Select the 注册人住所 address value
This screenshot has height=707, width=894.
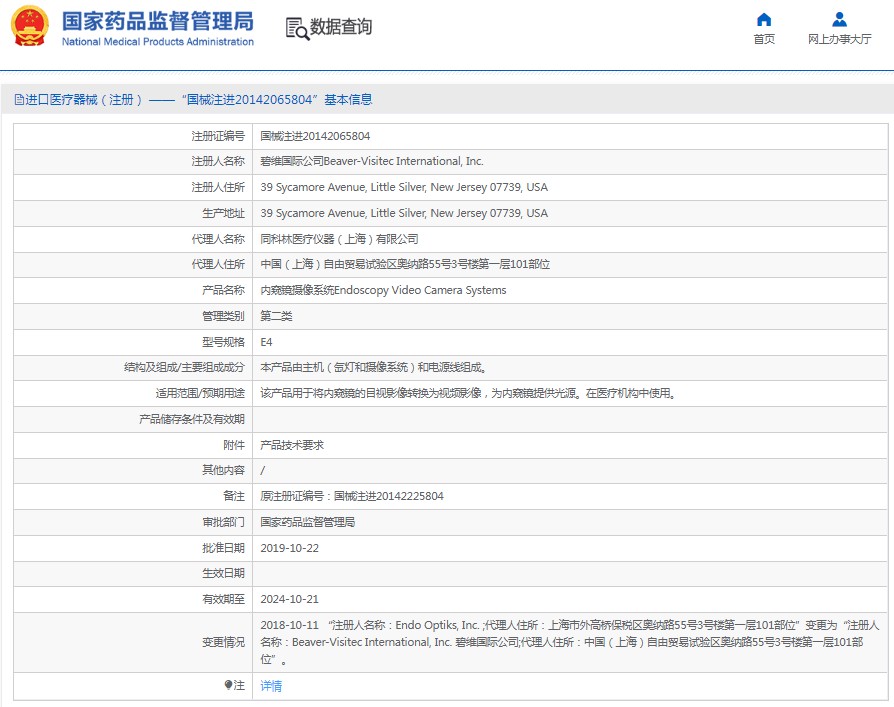coord(404,188)
